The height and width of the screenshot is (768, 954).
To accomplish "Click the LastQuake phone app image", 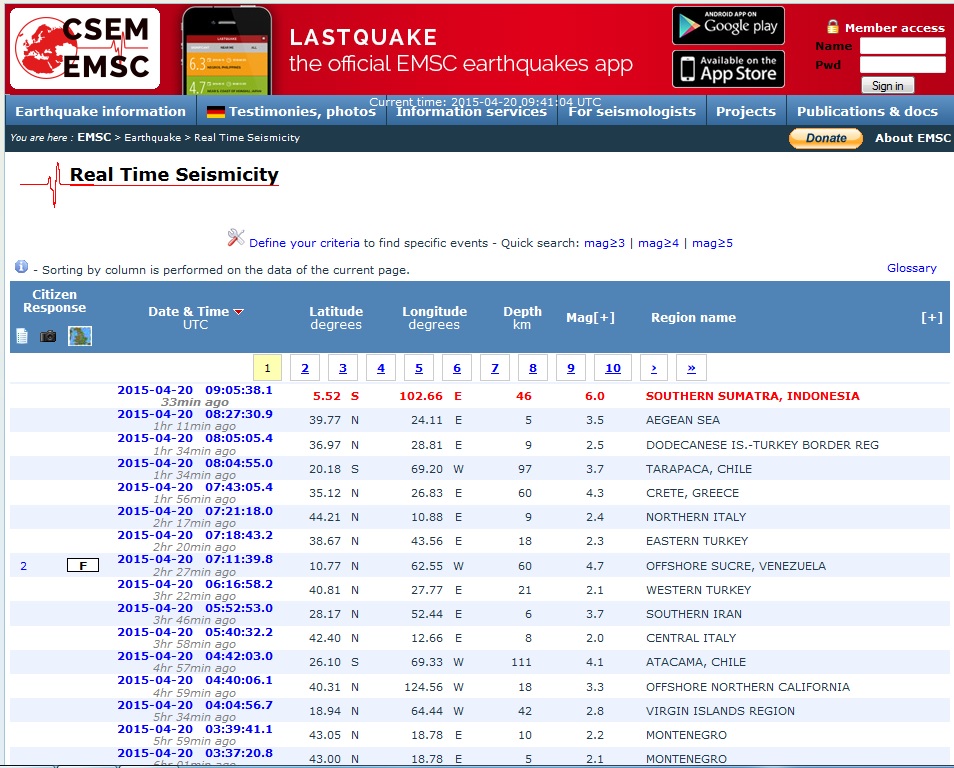I will point(227,51).
